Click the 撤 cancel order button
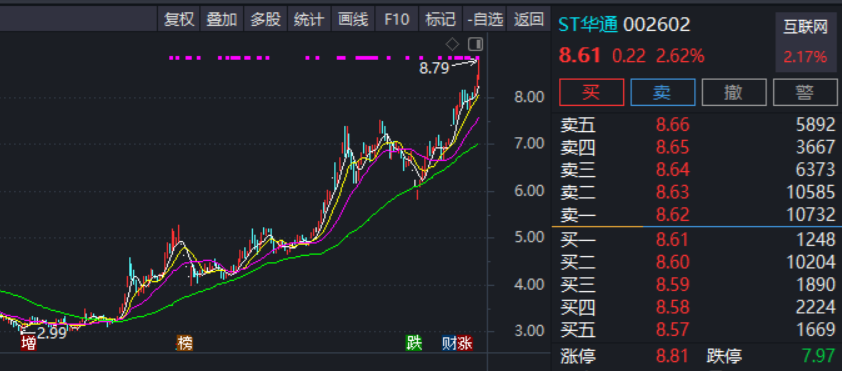 click(x=734, y=92)
